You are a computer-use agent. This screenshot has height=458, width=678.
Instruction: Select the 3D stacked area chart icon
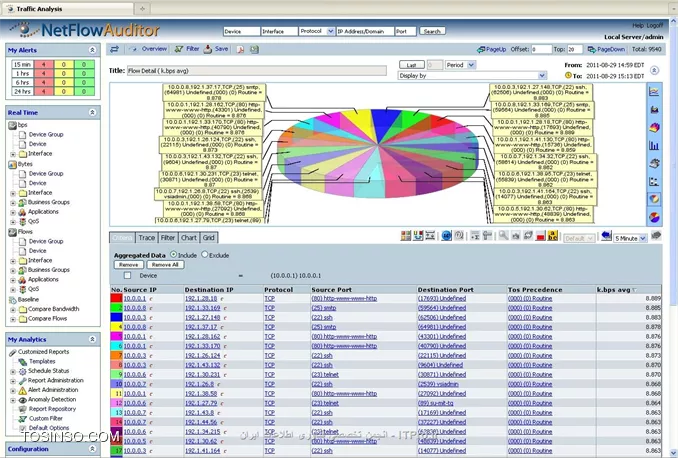[654, 128]
